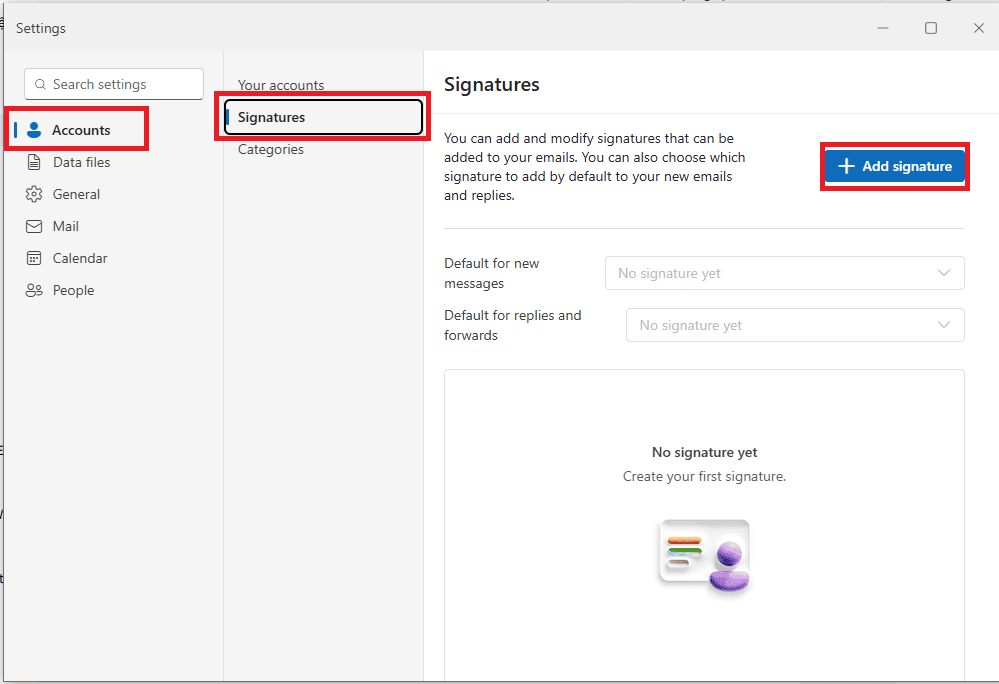999x684 pixels.
Task: Click the Data files document icon
Action: [34, 162]
